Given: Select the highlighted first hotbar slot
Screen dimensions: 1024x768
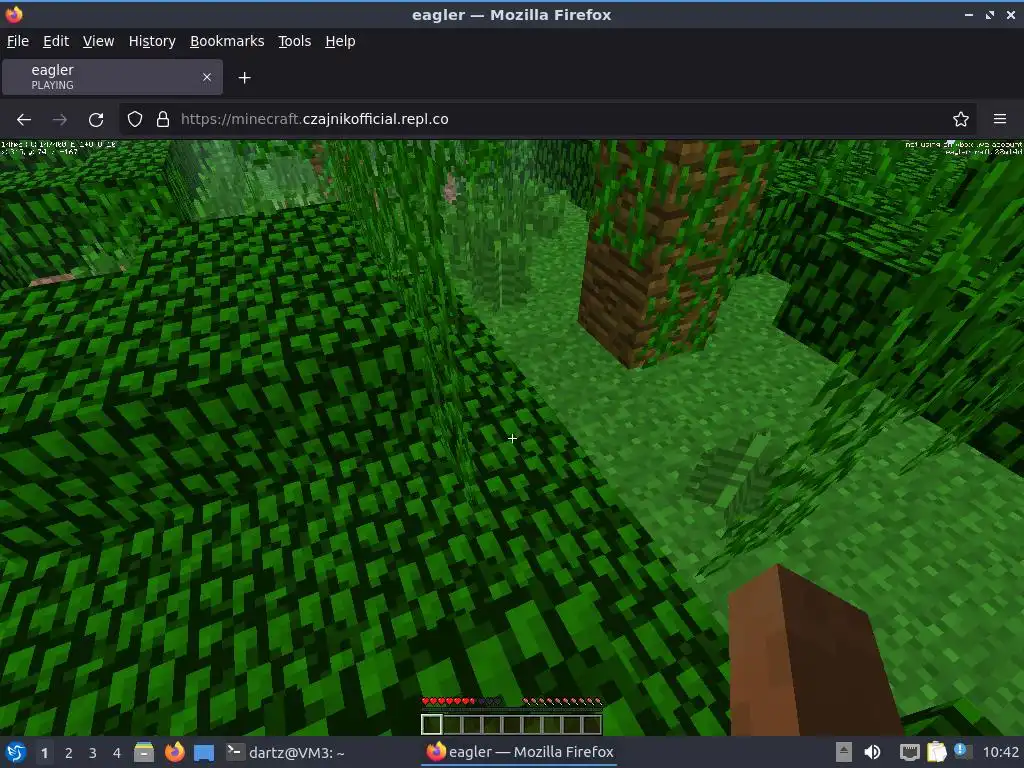Looking at the screenshot, I should pos(432,724).
